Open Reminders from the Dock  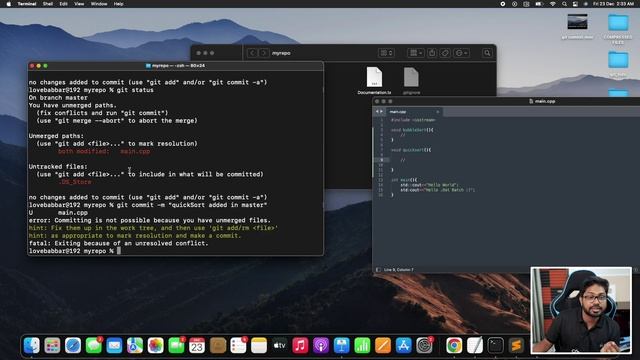coord(238,345)
